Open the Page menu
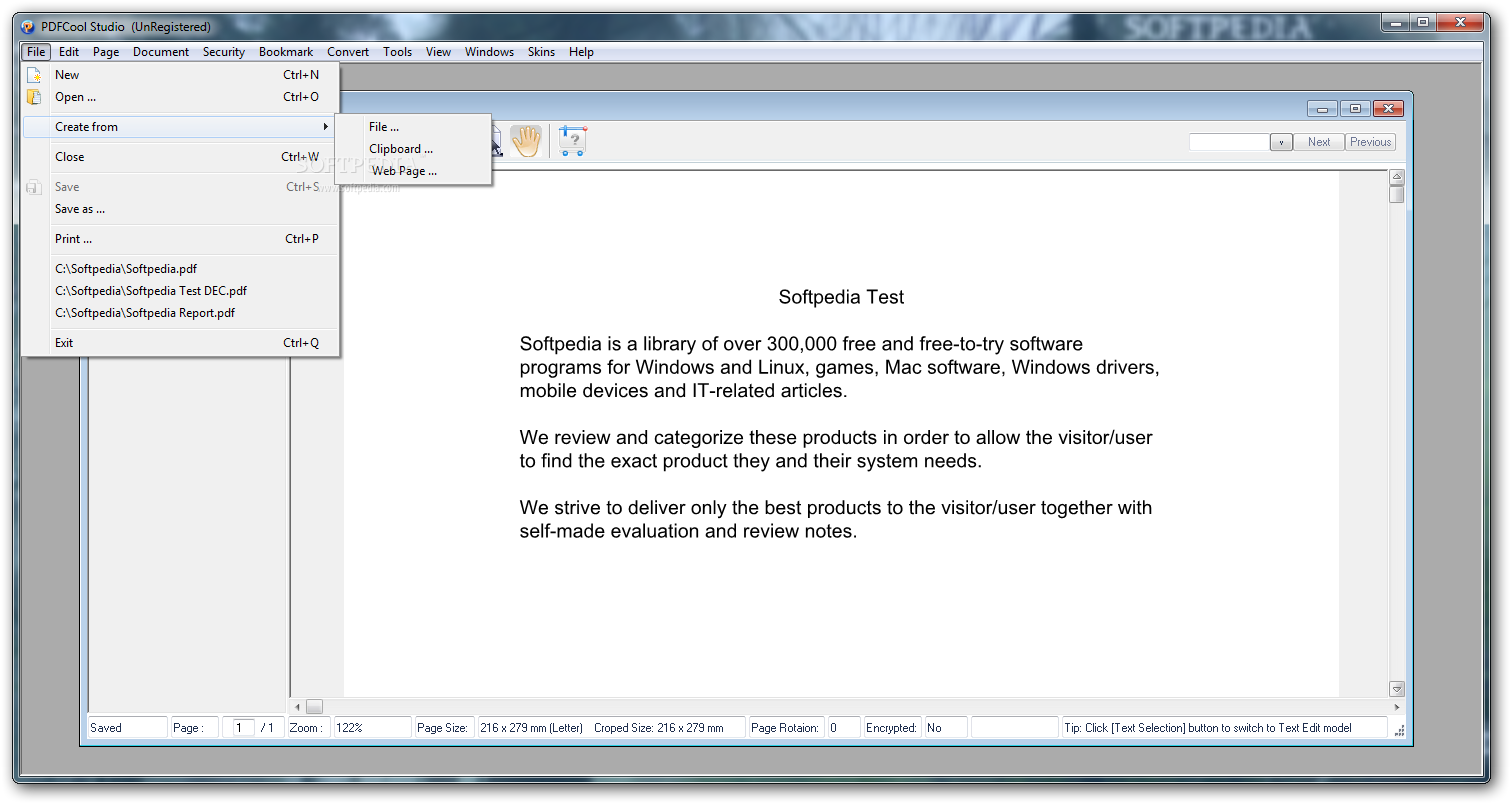1511x804 pixels. point(106,52)
